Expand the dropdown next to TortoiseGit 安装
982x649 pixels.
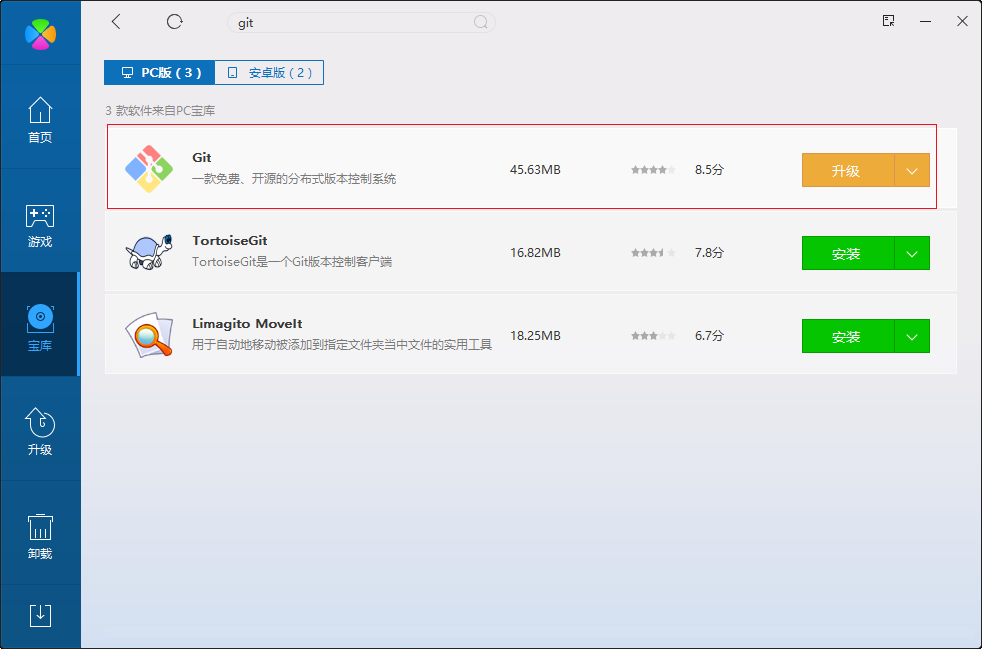point(912,253)
